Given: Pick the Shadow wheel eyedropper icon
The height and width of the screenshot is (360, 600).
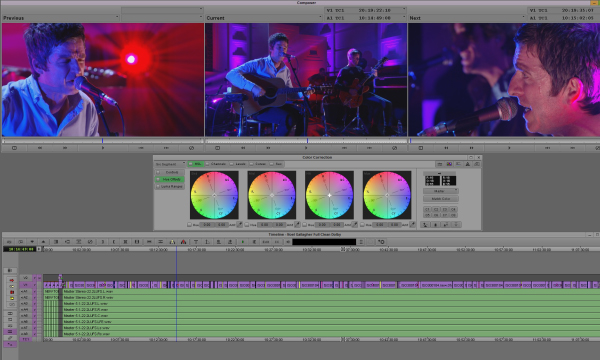Looking at the screenshot, I should [x=240, y=225].
